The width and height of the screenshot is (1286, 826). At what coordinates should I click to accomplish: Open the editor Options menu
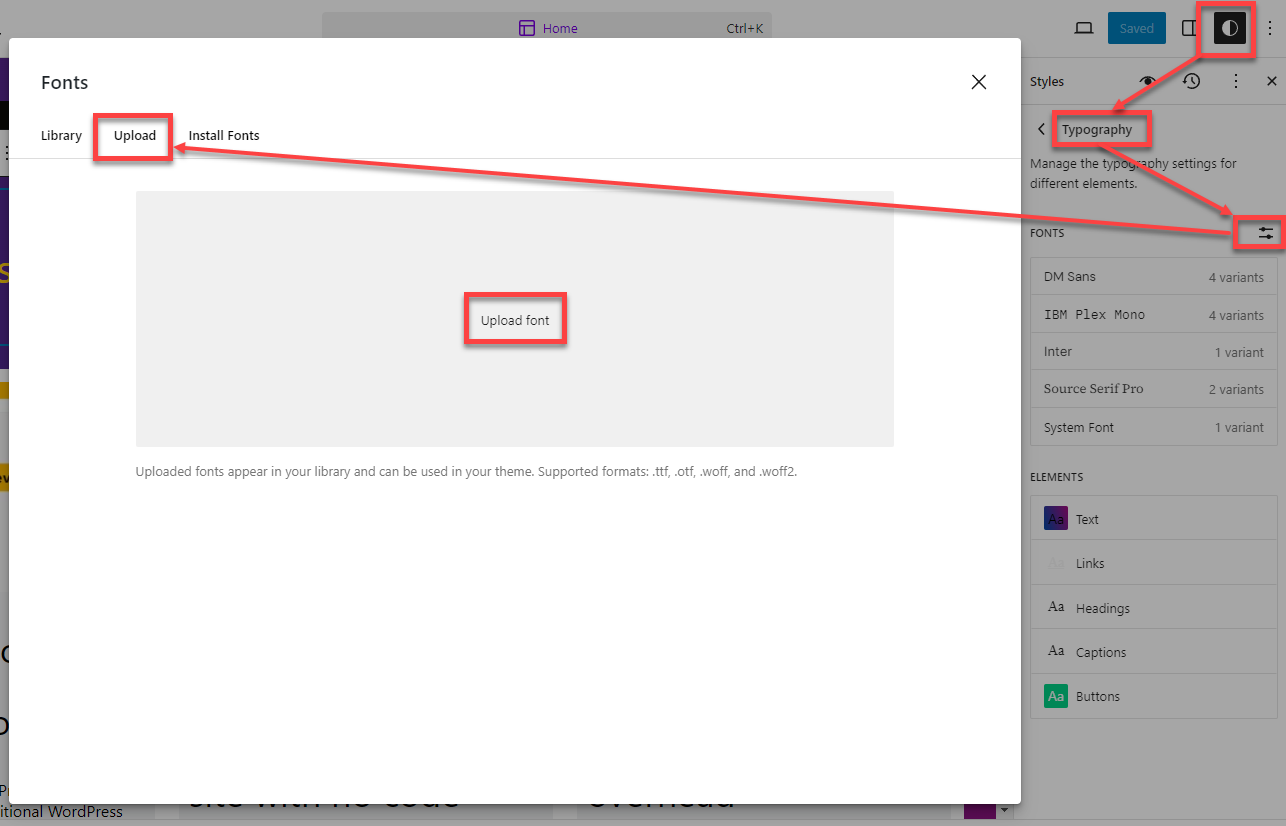1271,28
